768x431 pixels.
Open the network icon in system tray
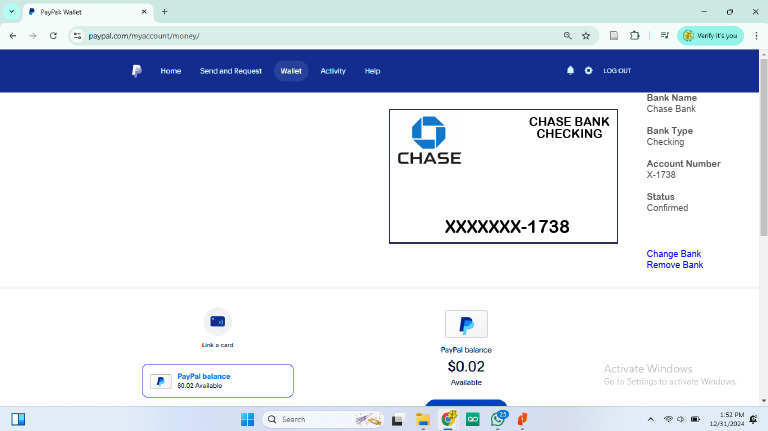pyautogui.click(x=668, y=419)
